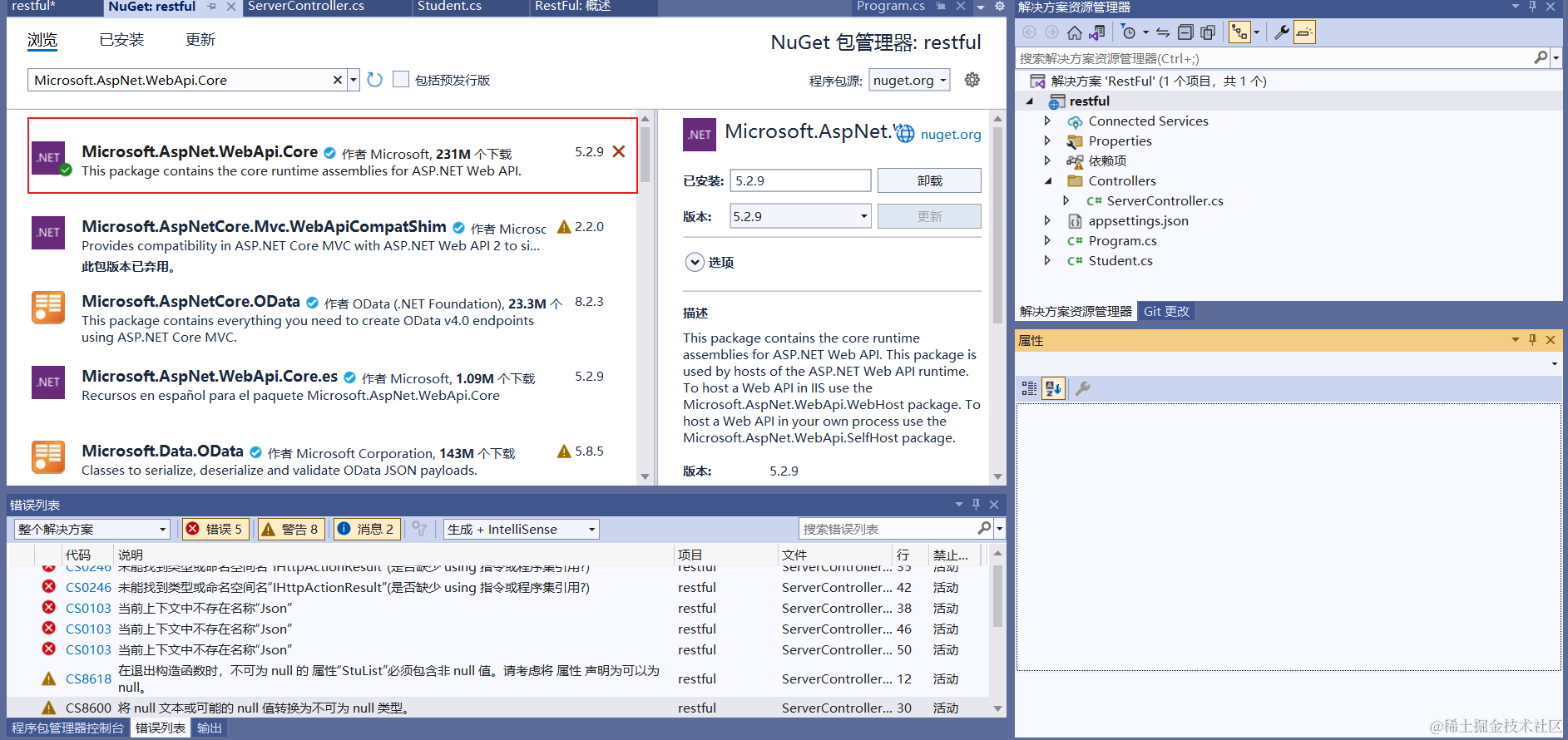This screenshot has width=1568, height=740.
Task: Toggle the 错误 5 errors filter
Action: pos(215,529)
